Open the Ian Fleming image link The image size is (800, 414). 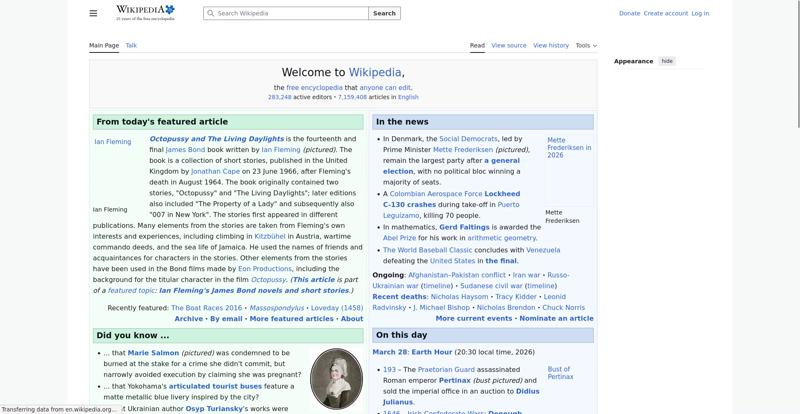point(112,142)
